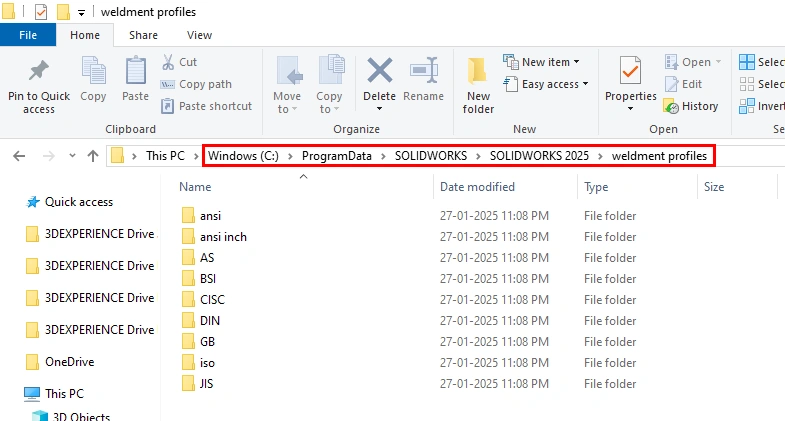The width and height of the screenshot is (785, 421).
Task: Select the GB folder
Action: pyautogui.click(x=207, y=342)
